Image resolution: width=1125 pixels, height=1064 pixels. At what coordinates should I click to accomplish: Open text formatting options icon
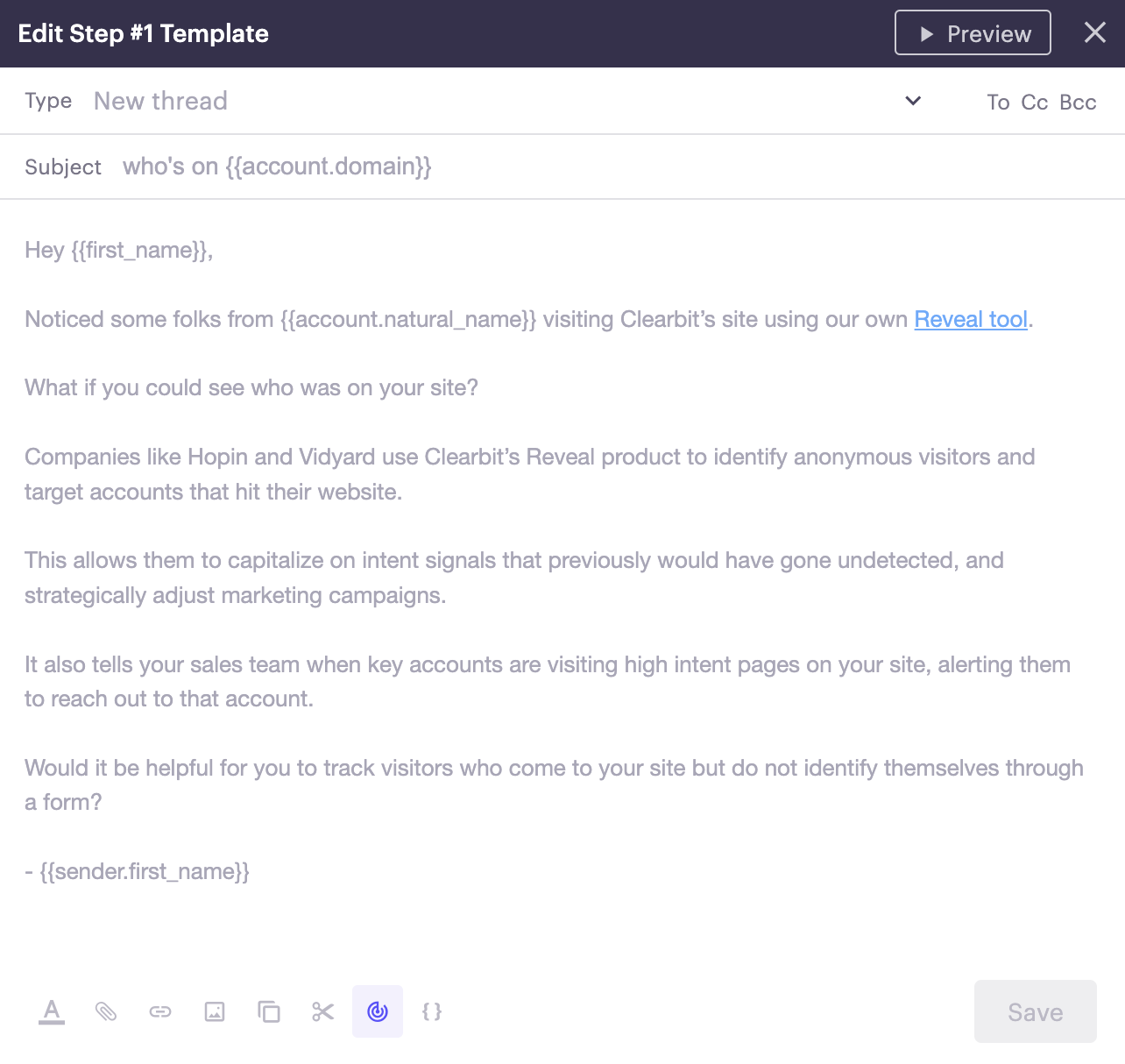(x=52, y=1011)
